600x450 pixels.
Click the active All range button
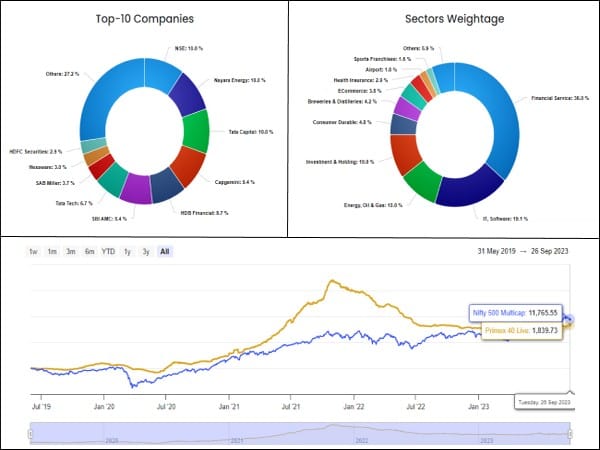(x=164, y=251)
